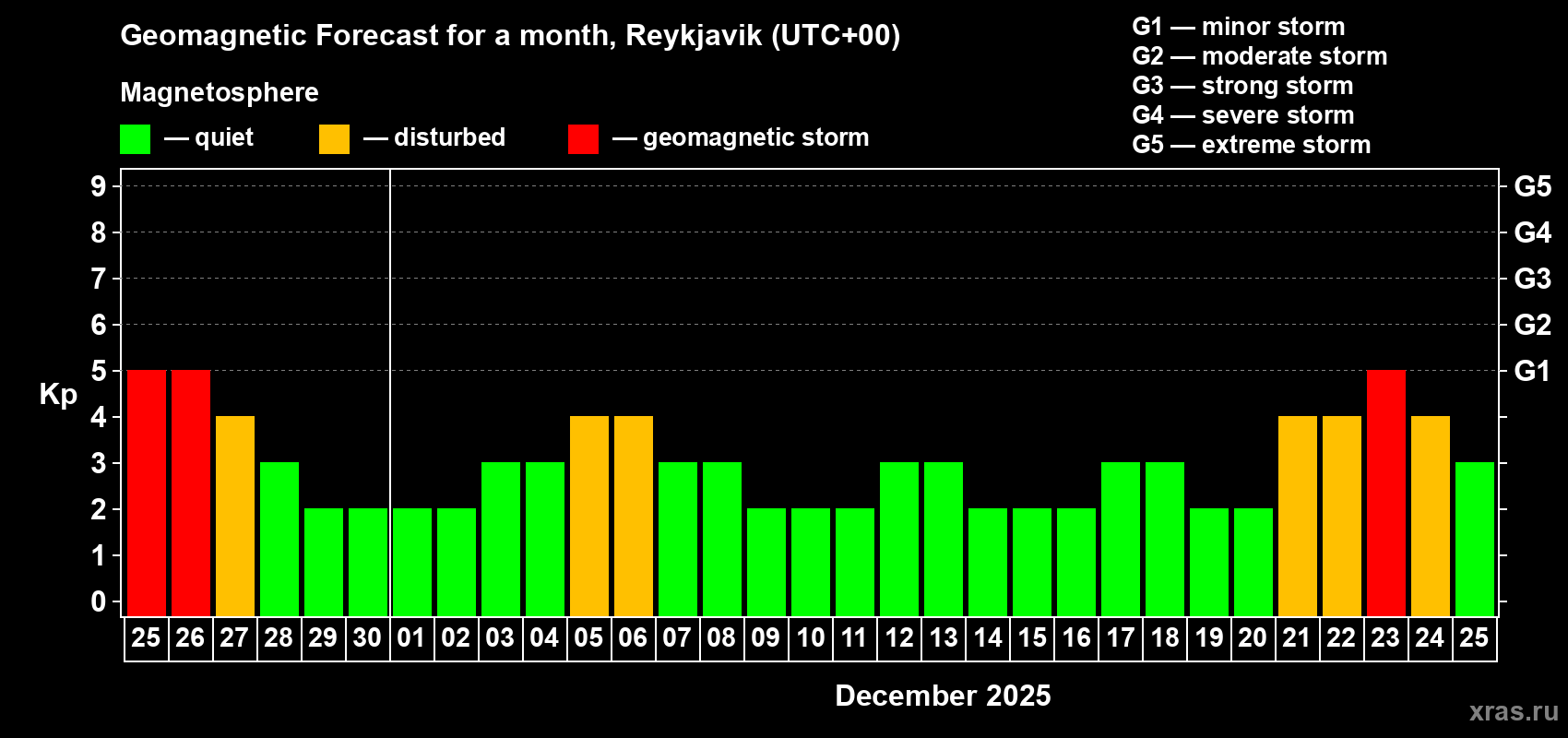Click the orange bar for day 05
The width and height of the screenshot is (1568, 738).
tap(589, 516)
